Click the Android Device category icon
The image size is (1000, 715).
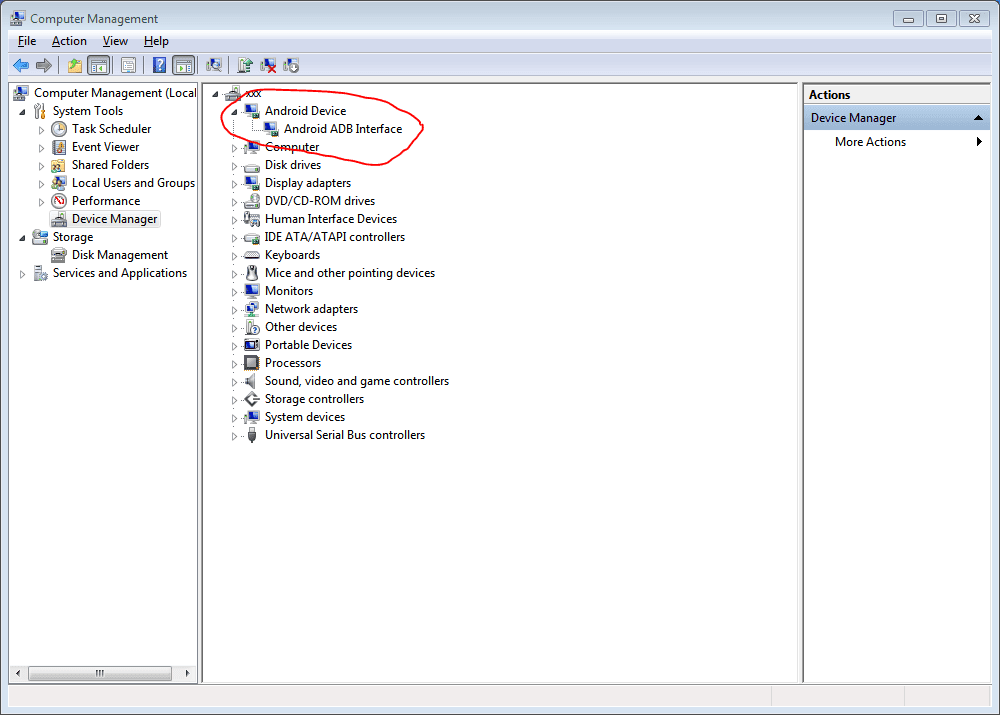252,111
